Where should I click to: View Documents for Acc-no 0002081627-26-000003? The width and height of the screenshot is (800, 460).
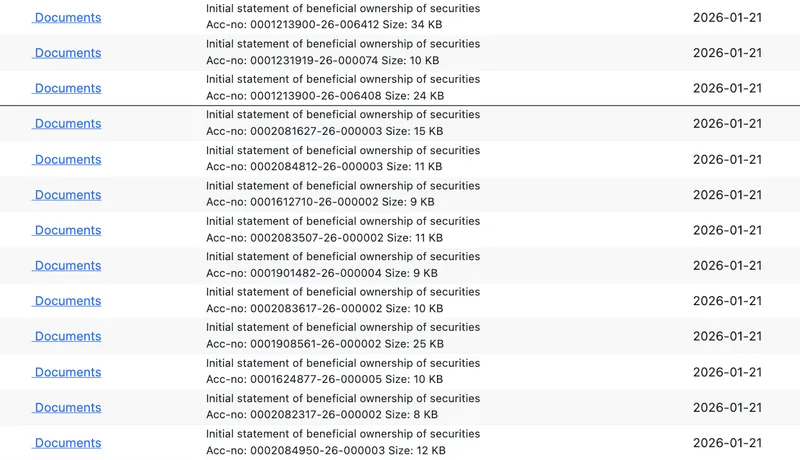tap(67, 124)
